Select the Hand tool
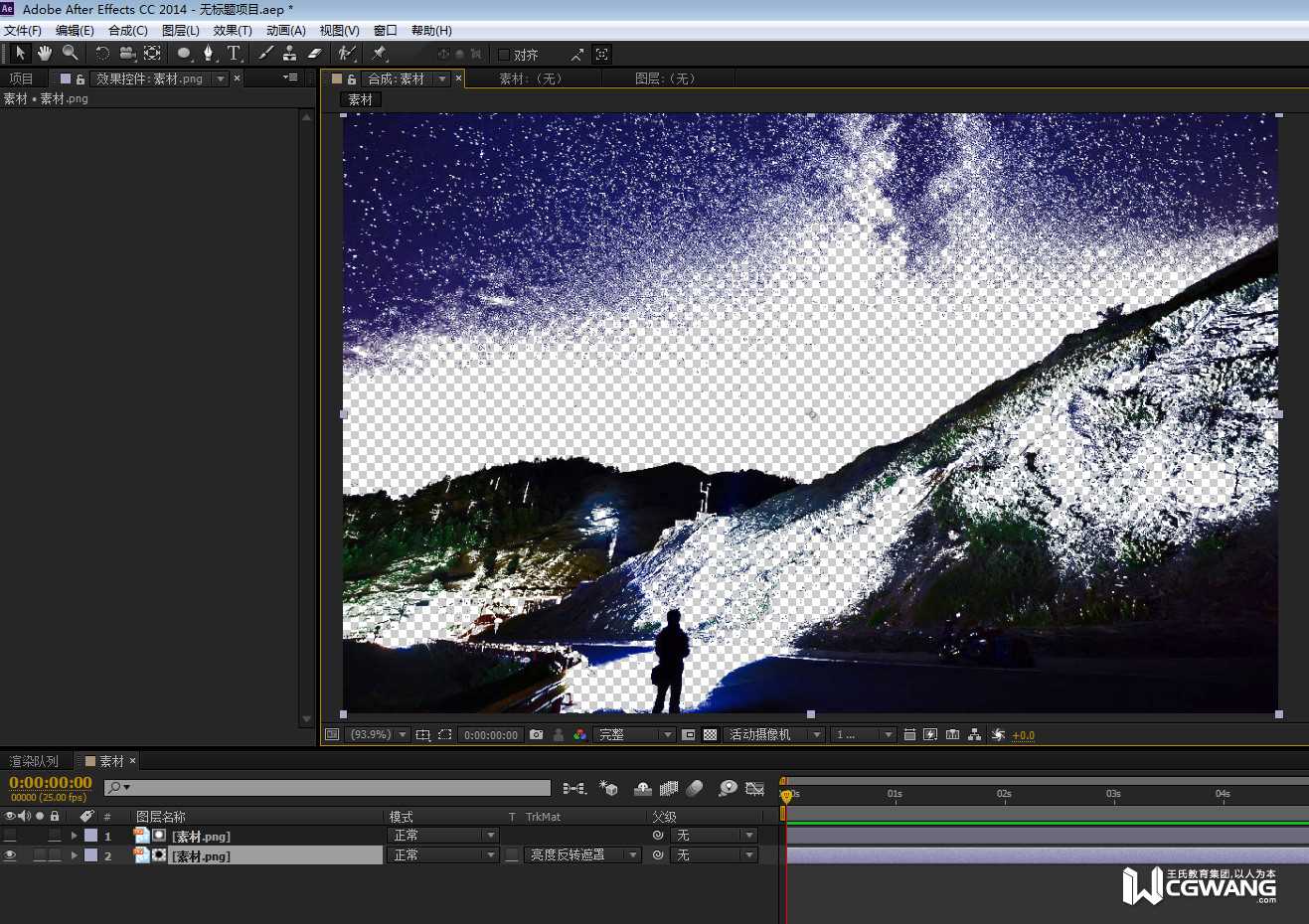Image resolution: width=1309 pixels, height=924 pixels. 45,54
